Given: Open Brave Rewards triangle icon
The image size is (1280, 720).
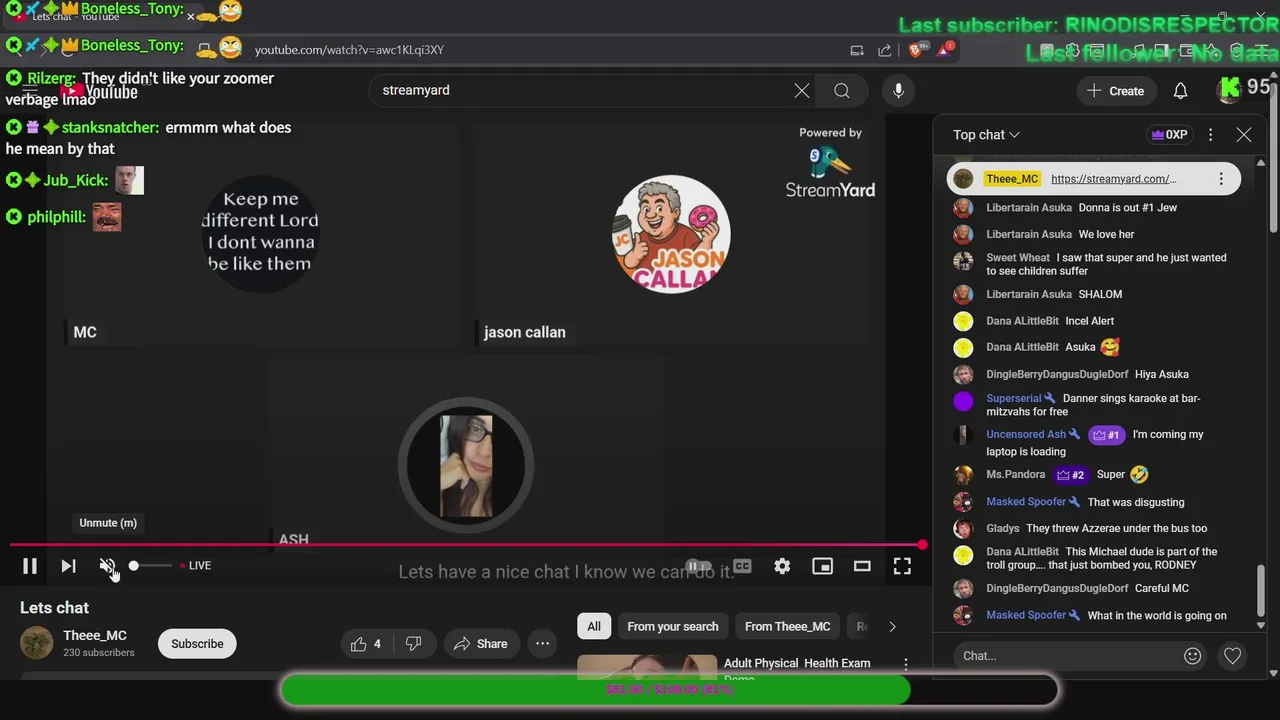Looking at the screenshot, I should point(946,49).
